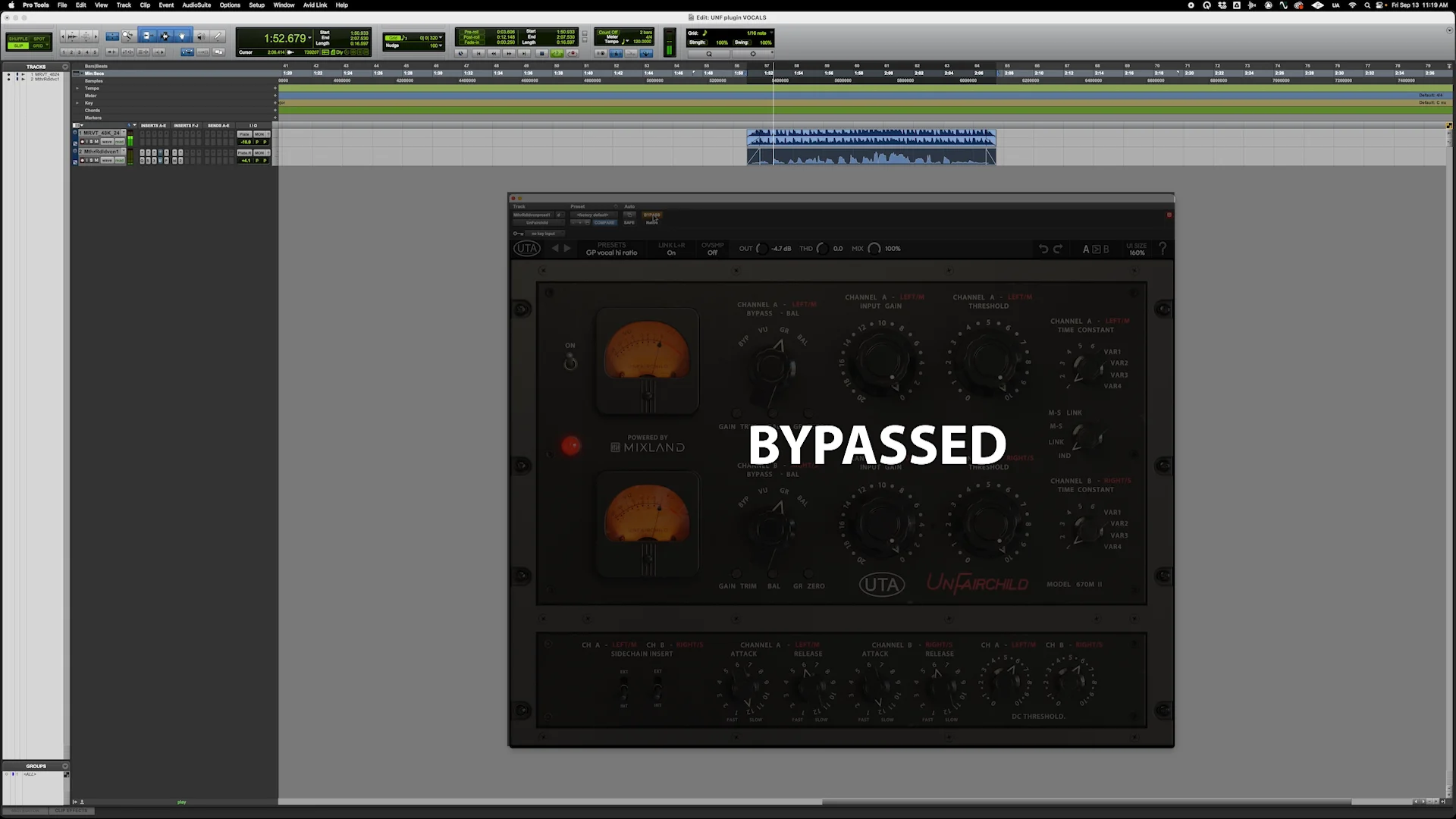
Task: Click the upper audio clip in timeline
Action: coord(871,137)
